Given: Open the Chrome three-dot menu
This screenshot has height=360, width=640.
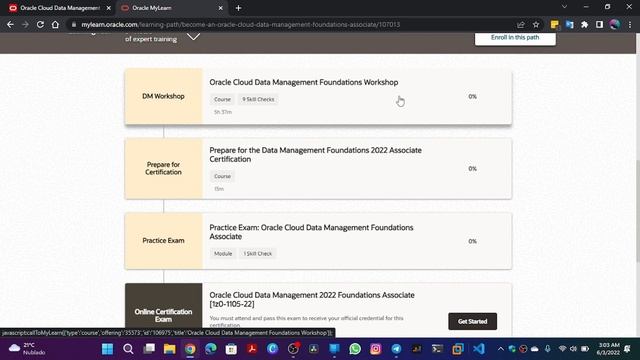Looking at the screenshot, I should point(630,24).
